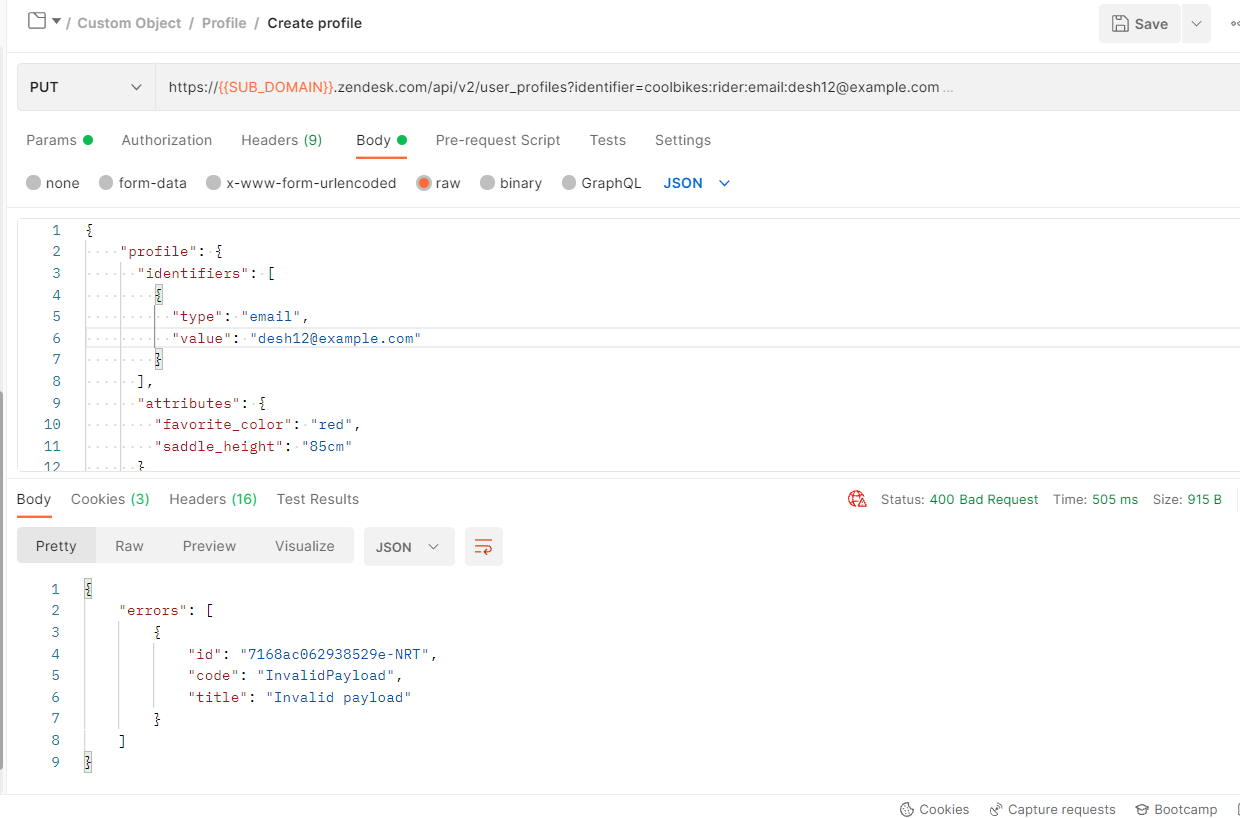Viewport: 1240px width, 818px height.
Task: Open the JSON body language dropdown
Action: coord(697,183)
